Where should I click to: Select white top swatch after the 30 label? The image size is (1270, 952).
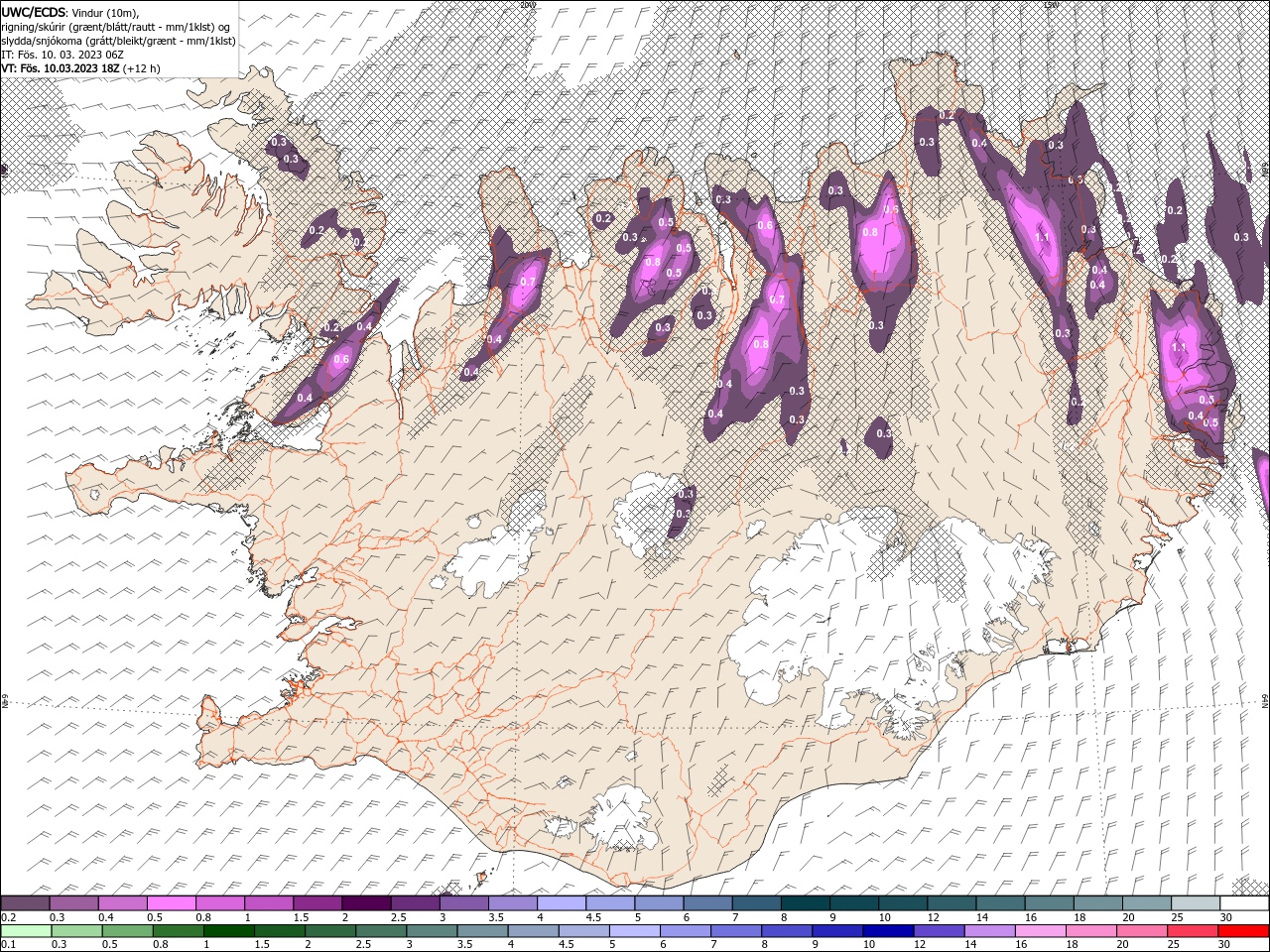(1244, 902)
